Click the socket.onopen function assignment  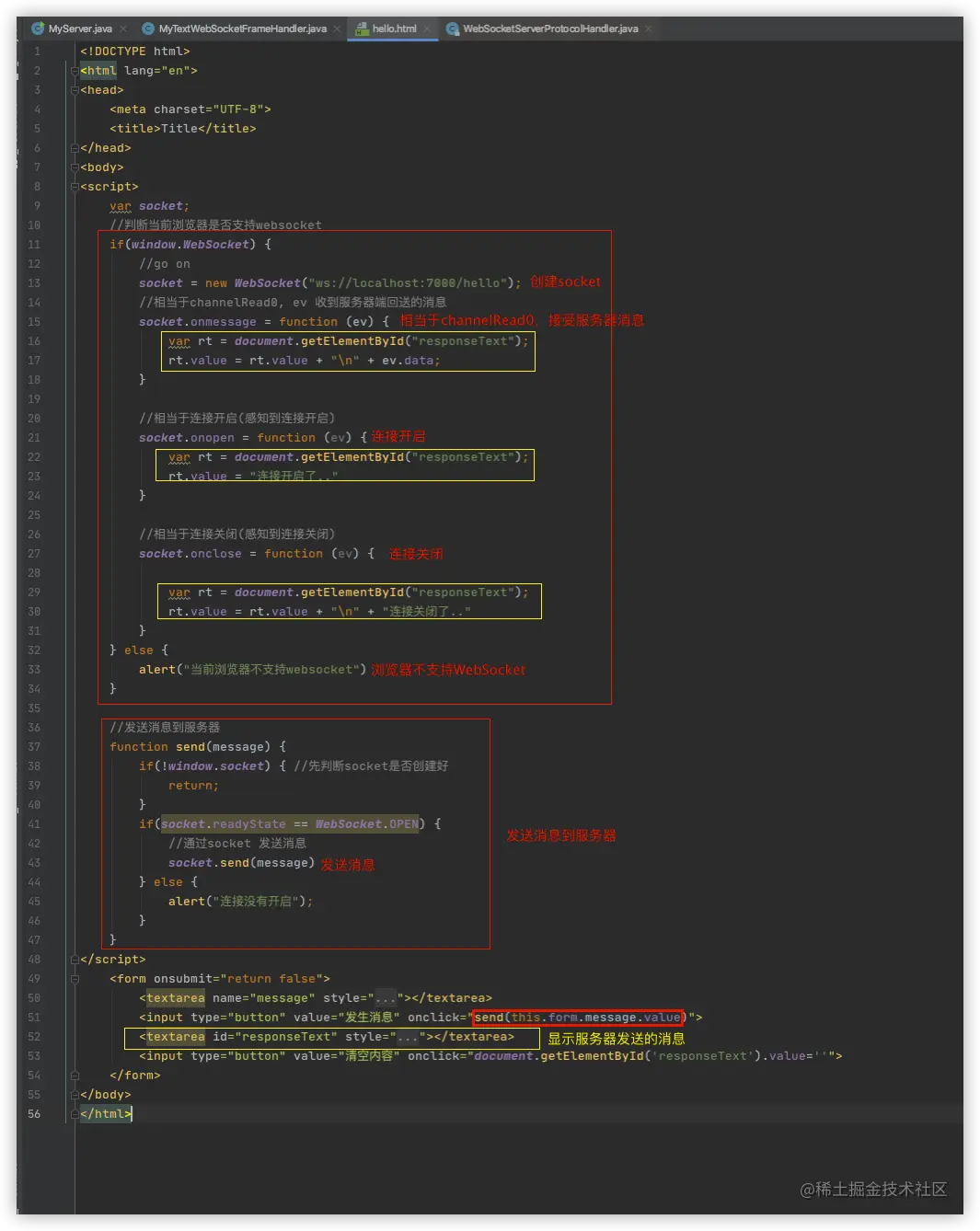pyautogui.click(x=253, y=438)
